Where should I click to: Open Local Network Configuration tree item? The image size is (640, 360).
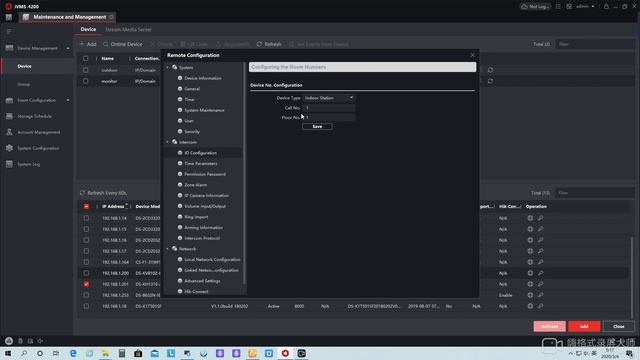(212, 260)
